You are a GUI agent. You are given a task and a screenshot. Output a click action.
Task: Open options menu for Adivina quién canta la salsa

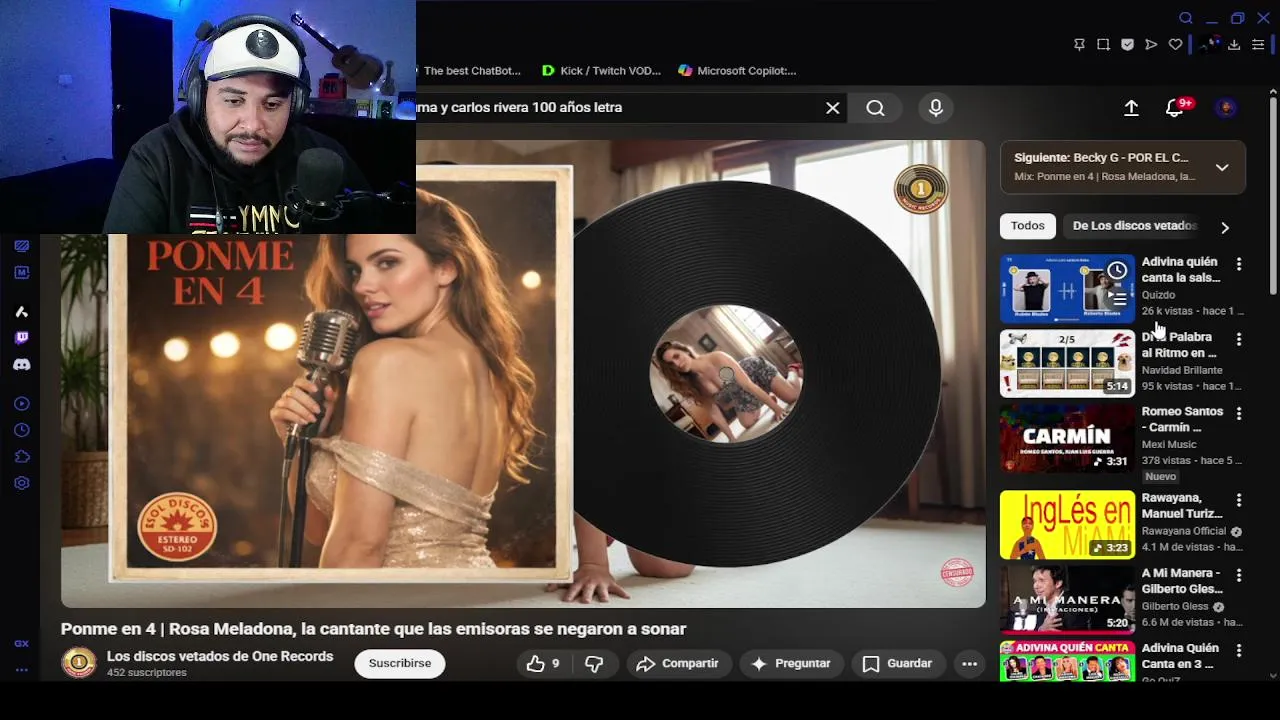[x=1239, y=264]
